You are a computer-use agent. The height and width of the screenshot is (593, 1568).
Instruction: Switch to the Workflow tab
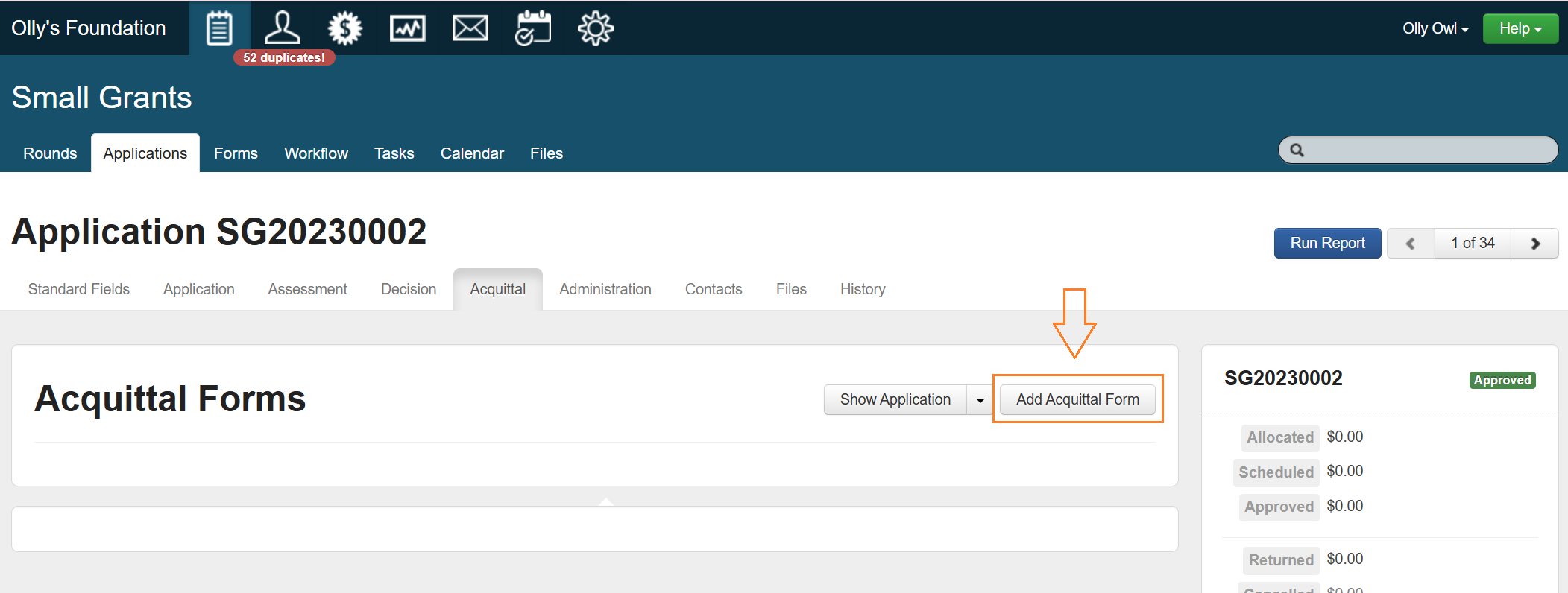(315, 153)
